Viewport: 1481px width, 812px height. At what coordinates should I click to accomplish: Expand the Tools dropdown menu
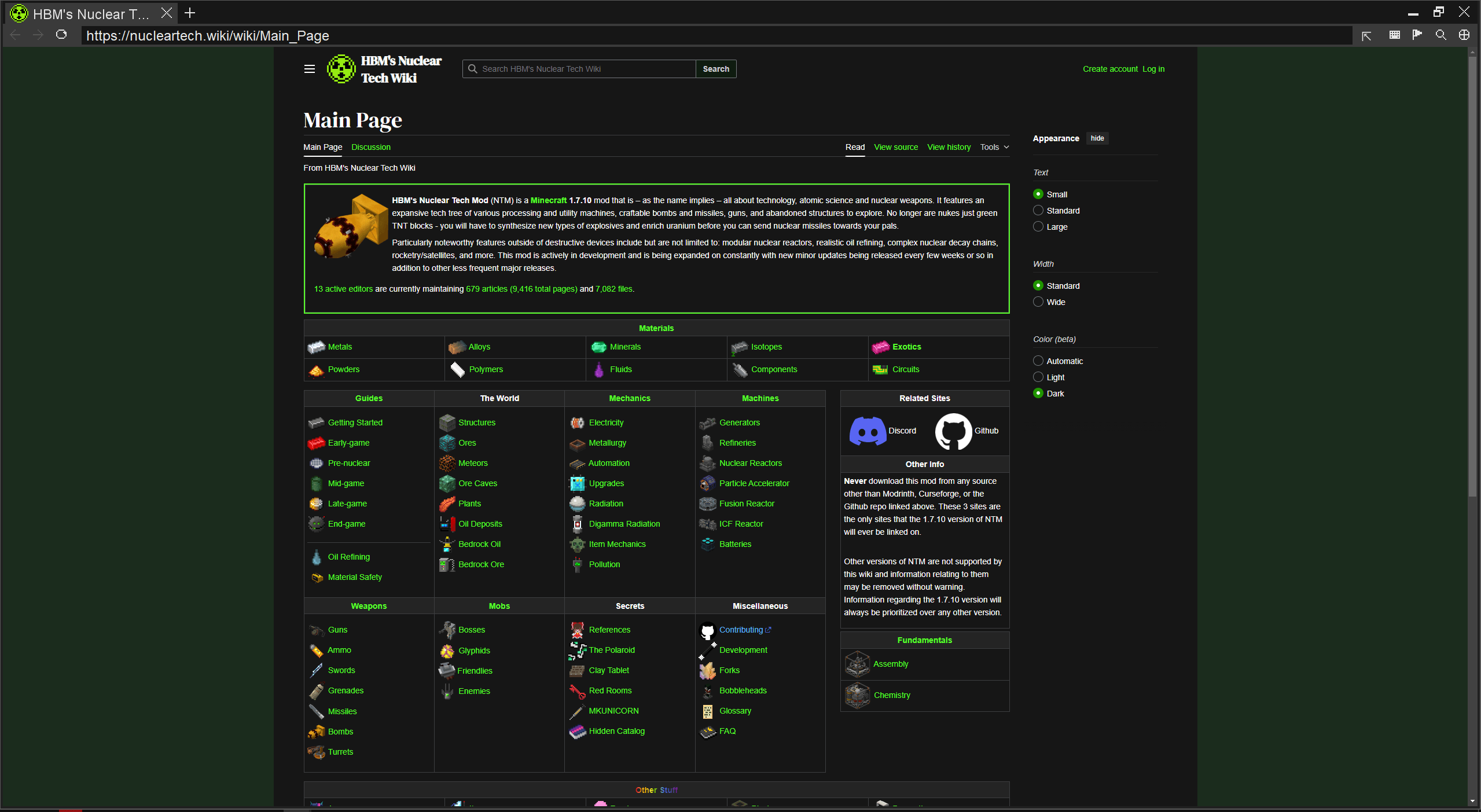(994, 147)
